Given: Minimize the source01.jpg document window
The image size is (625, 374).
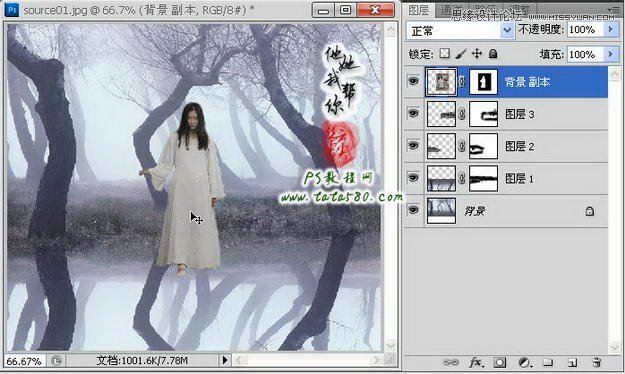Looking at the screenshot, I should pyautogui.click(x=323, y=10).
